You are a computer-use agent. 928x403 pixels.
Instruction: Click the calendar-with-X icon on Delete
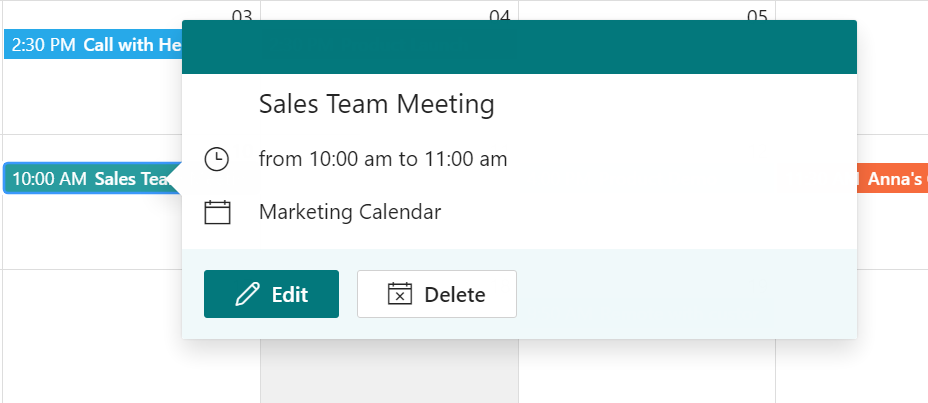400,294
